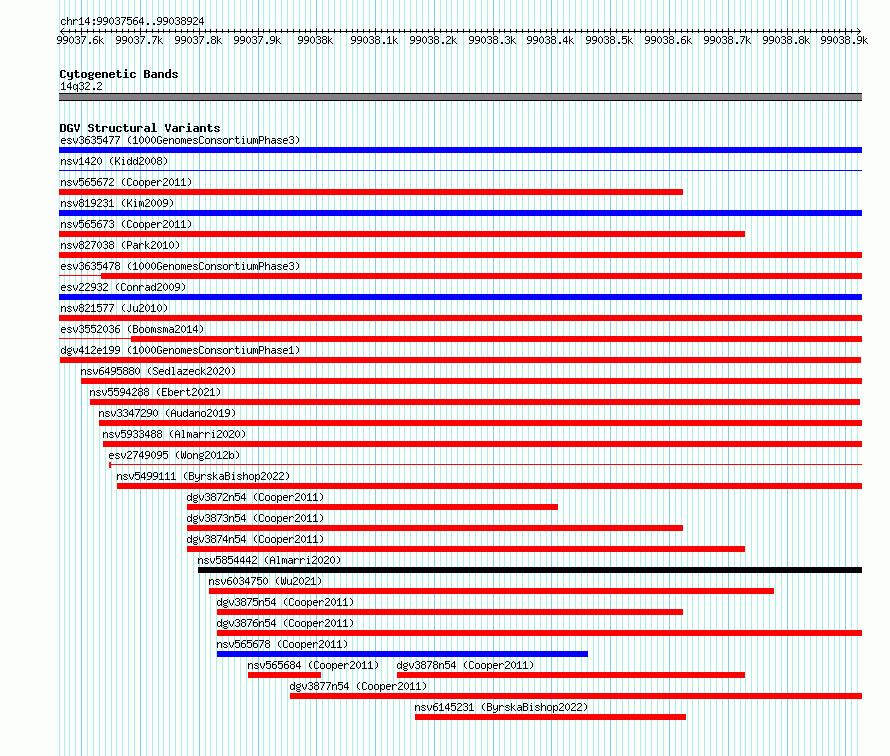Click nsv5854442 (Almarri2020) label
Viewport: 890px width, 756px height.
269,560
